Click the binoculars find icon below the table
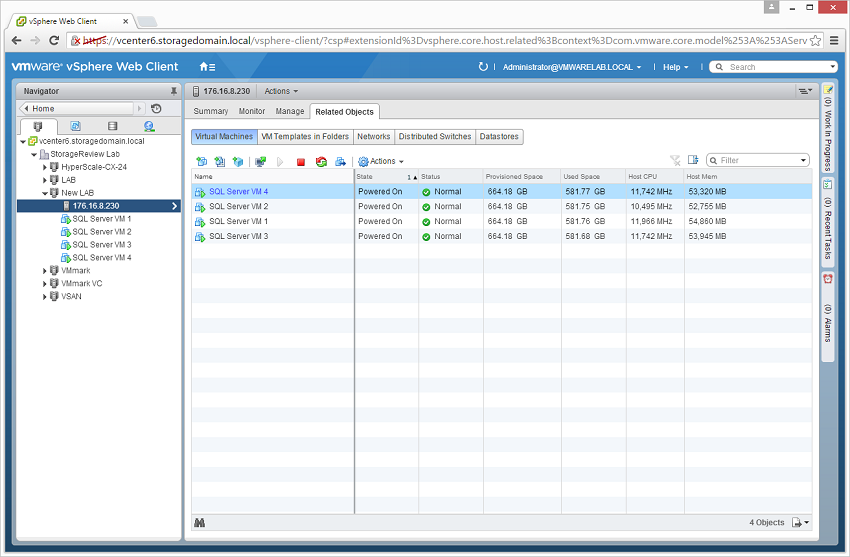The height and width of the screenshot is (557, 850). click(x=199, y=523)
